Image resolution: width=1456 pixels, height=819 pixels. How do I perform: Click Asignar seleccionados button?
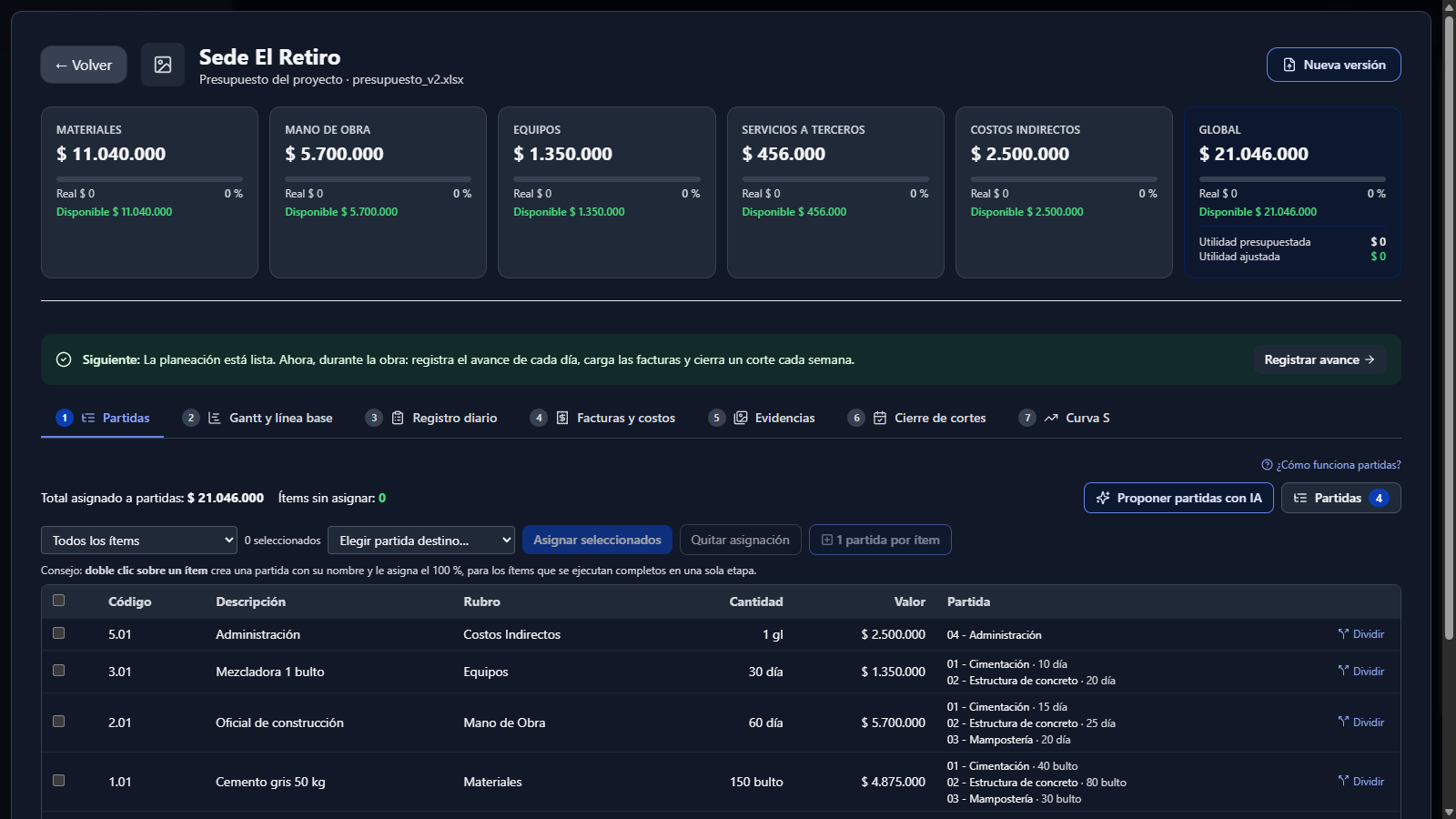[x=597, y=540]
